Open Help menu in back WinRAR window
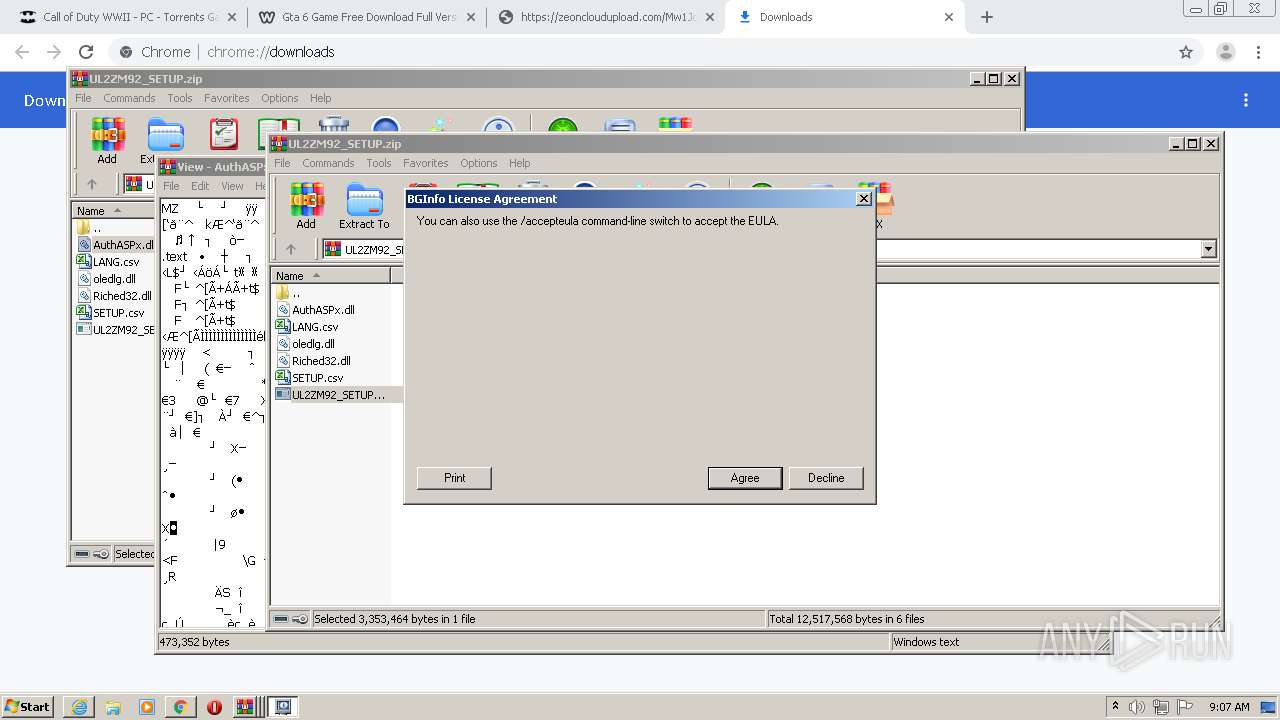The image size is (1280, 720). coord(321,98)
